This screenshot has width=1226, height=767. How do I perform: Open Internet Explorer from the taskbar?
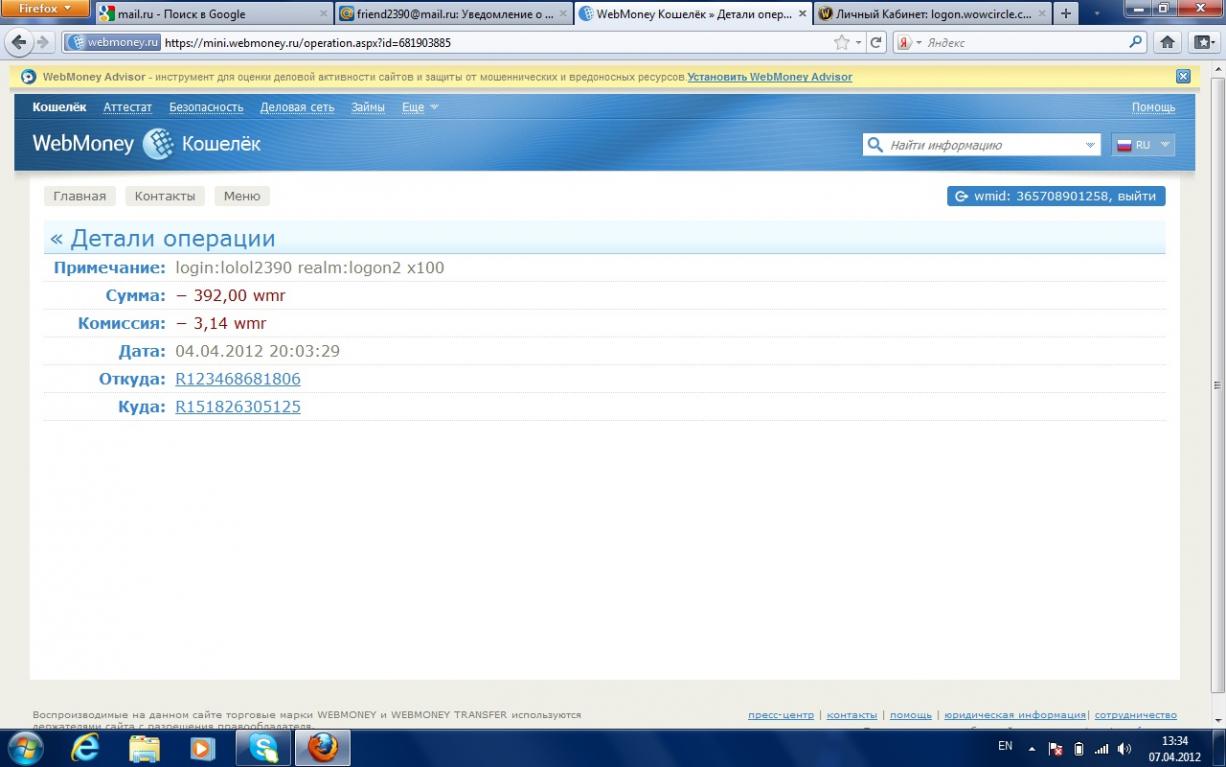85,748
